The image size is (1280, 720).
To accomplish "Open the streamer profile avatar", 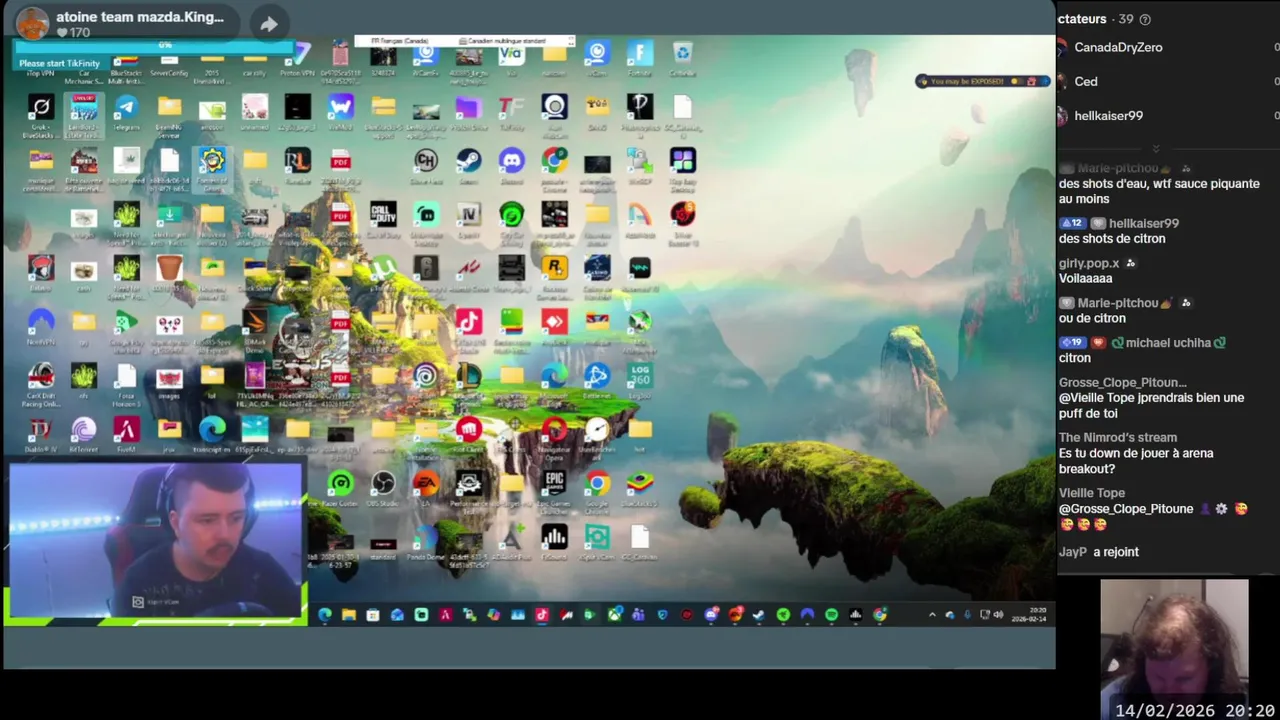I will point(33,22).
